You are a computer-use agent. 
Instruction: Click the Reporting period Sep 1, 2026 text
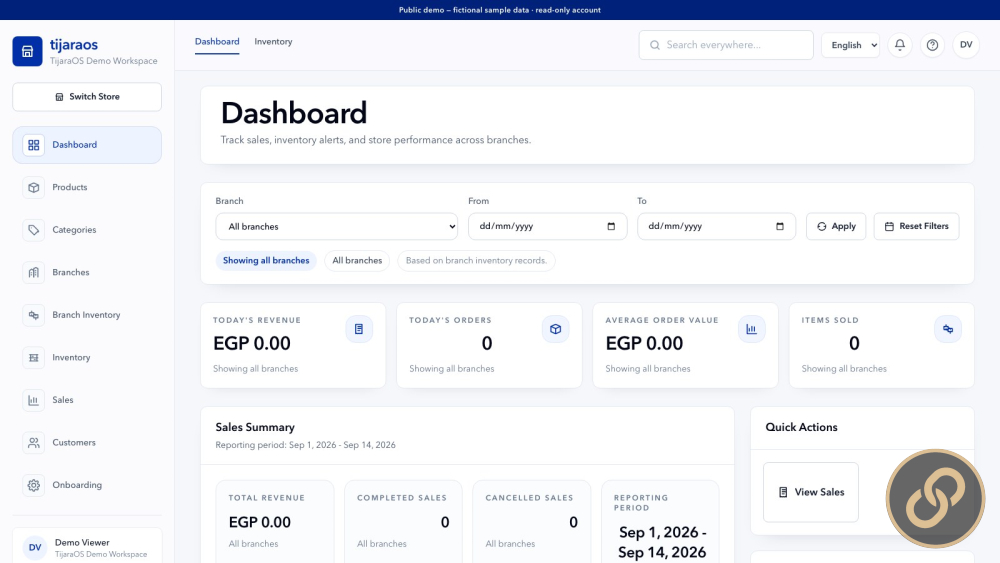click(x=305, y=445)
